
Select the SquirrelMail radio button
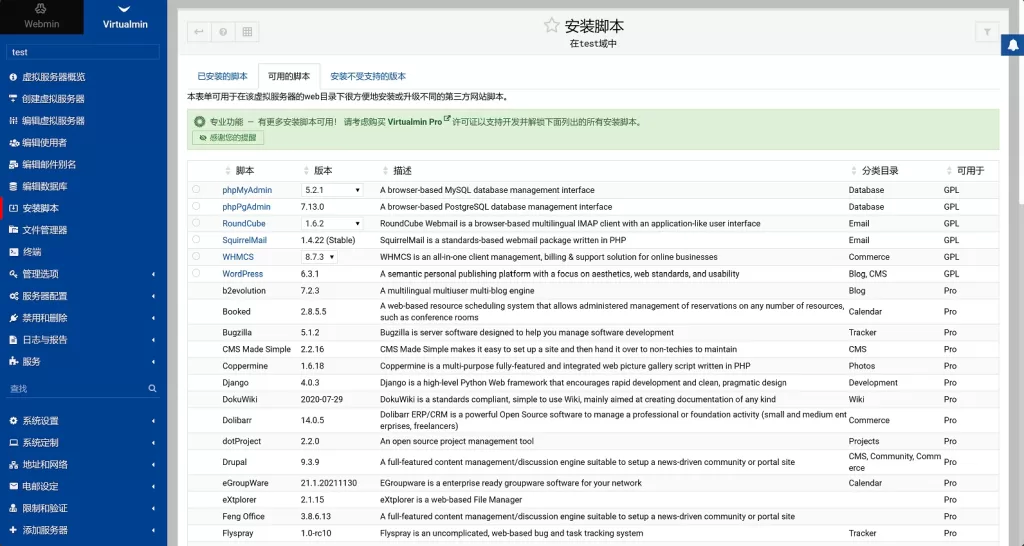click(x=196, y=240)
